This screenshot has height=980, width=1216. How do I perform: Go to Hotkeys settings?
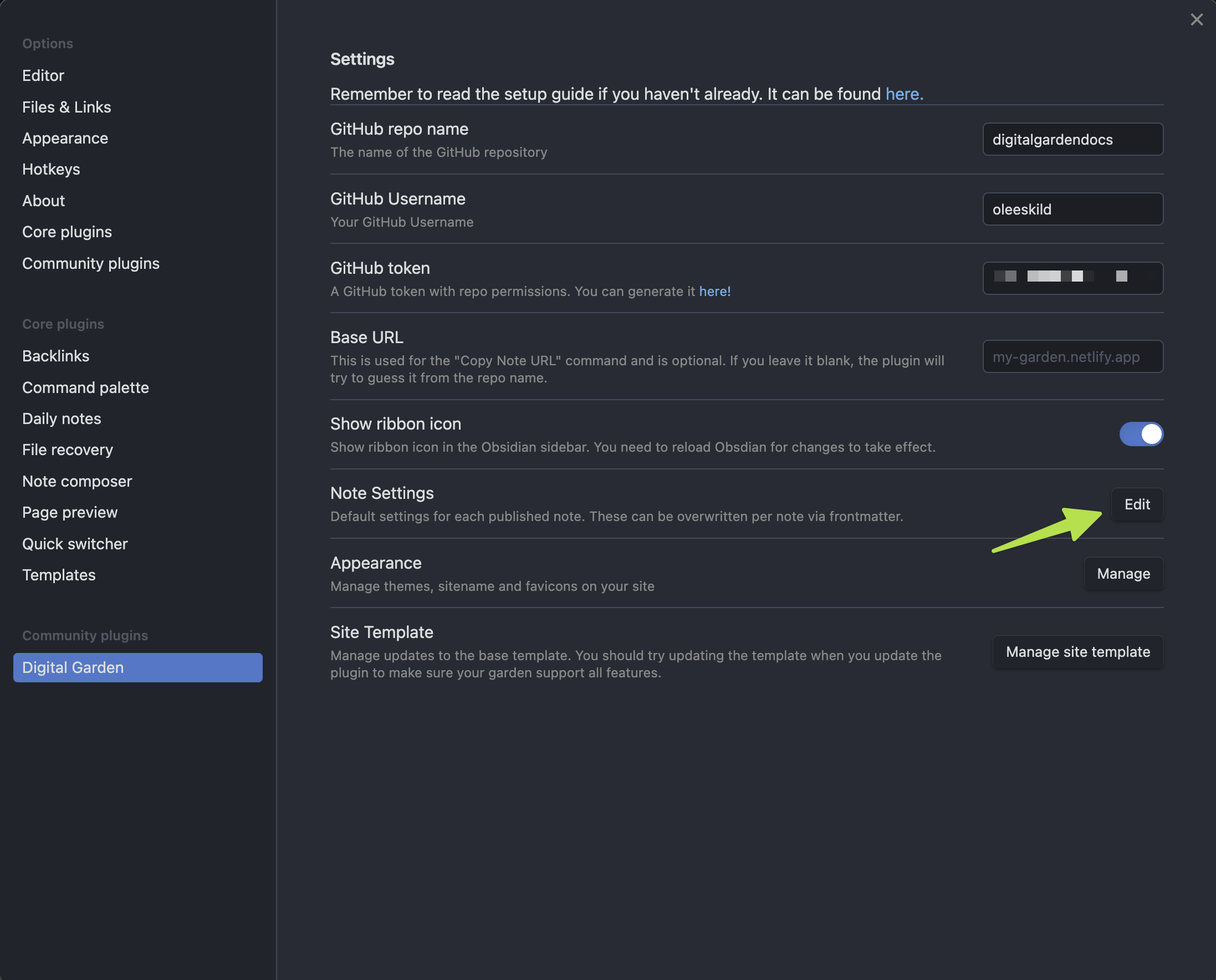tap(51, 170)
